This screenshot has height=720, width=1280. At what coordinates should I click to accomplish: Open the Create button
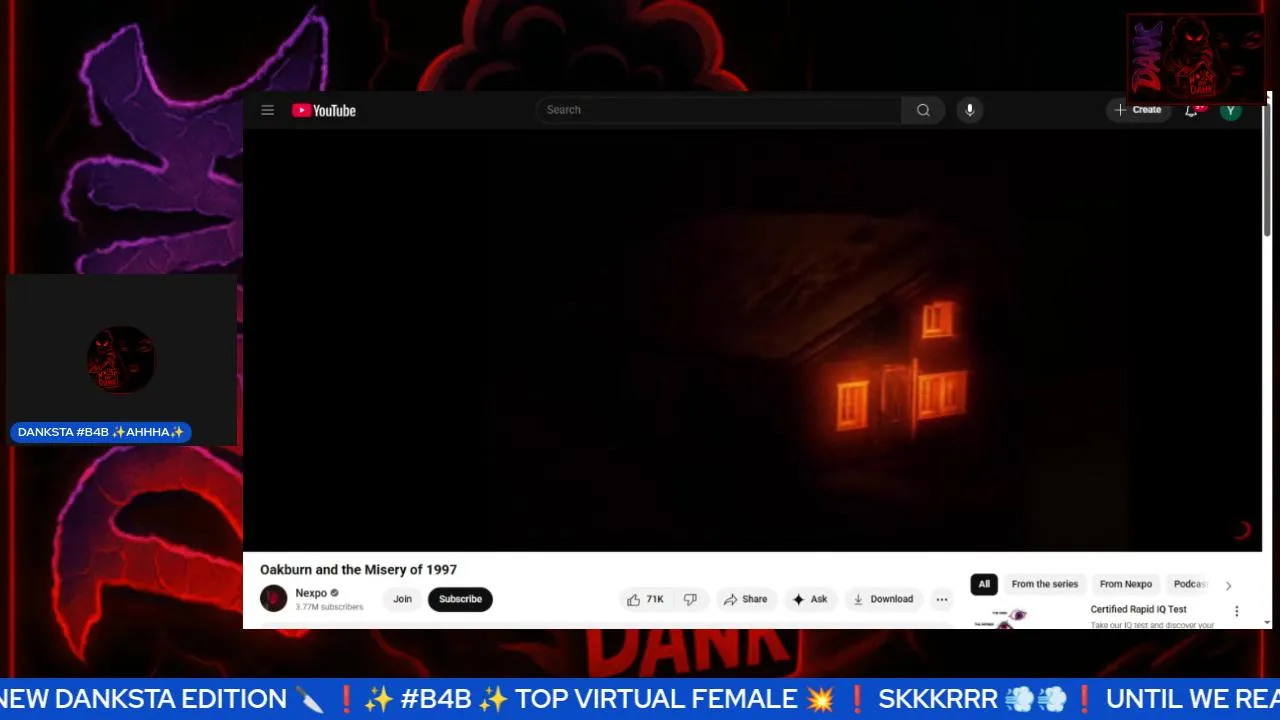[x=1138, y=110]
